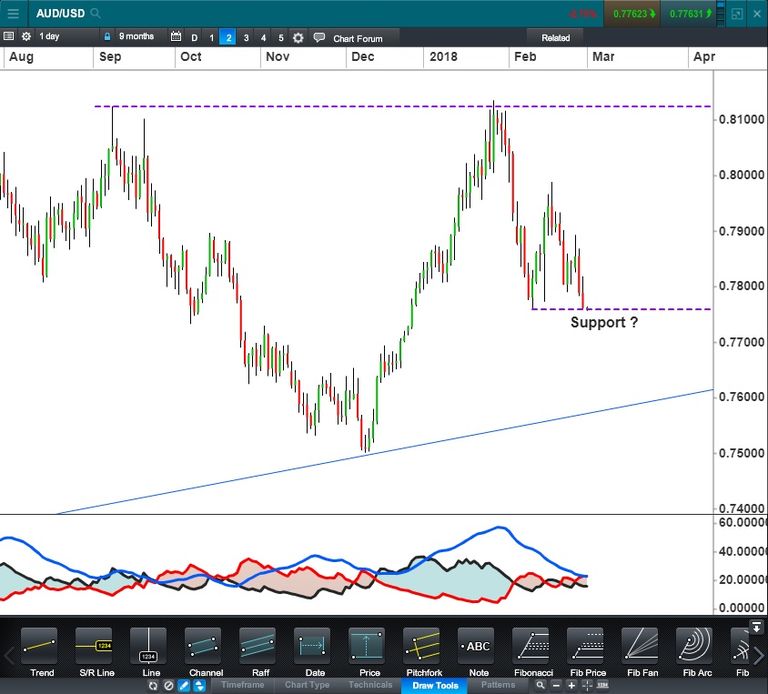768x694 pixels.
Task: Select the Trend line draw tool
Action: (39, 652)
